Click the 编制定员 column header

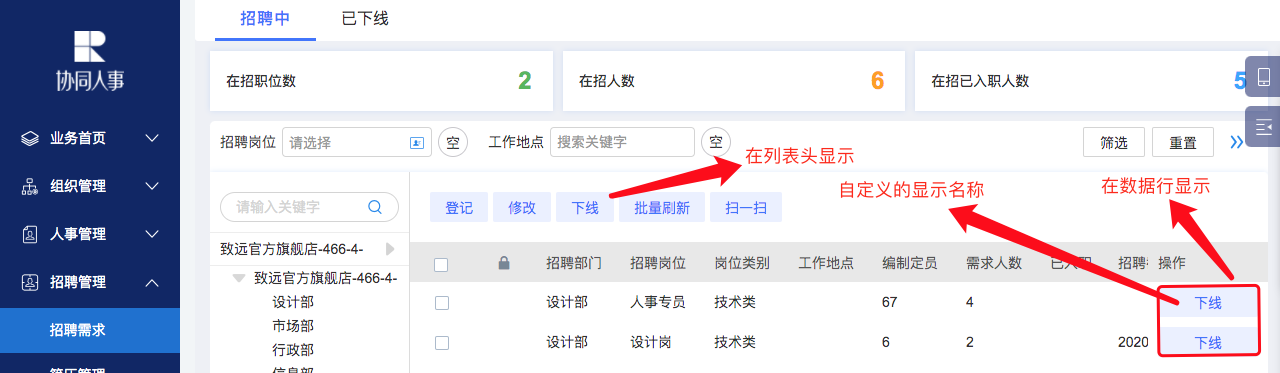(x=910, y=263)
